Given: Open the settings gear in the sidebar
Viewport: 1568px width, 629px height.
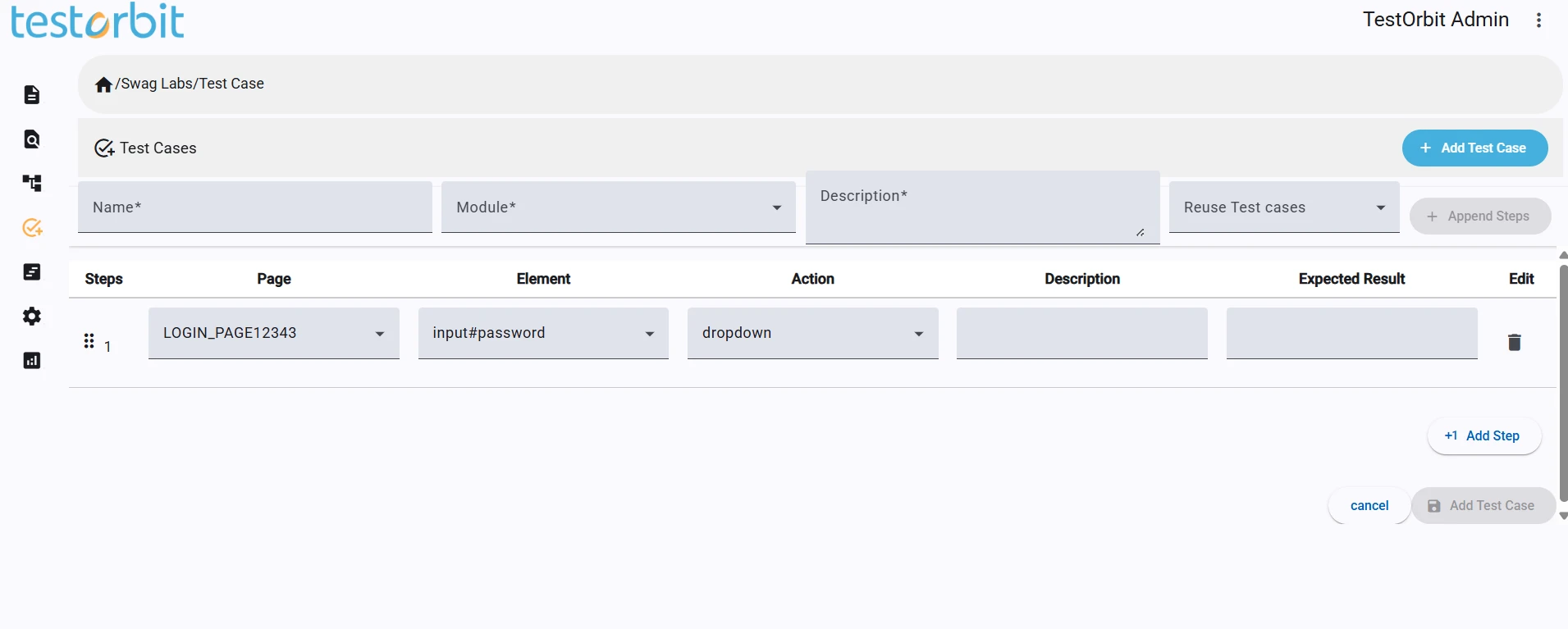Looking at the screenshot, I should tap(32, 317).
